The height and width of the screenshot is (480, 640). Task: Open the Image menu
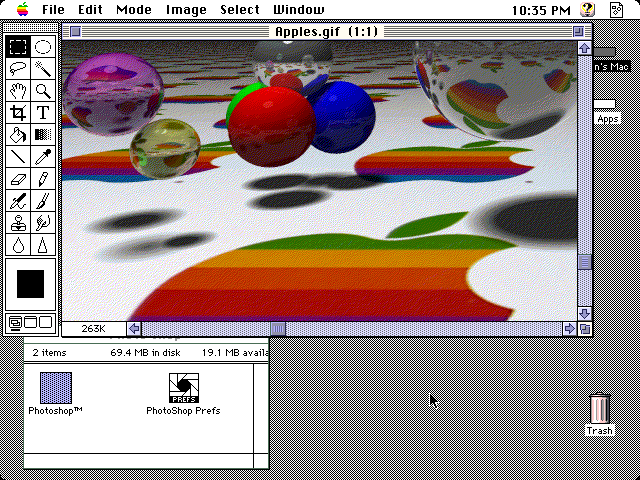[x=186, y=9]
